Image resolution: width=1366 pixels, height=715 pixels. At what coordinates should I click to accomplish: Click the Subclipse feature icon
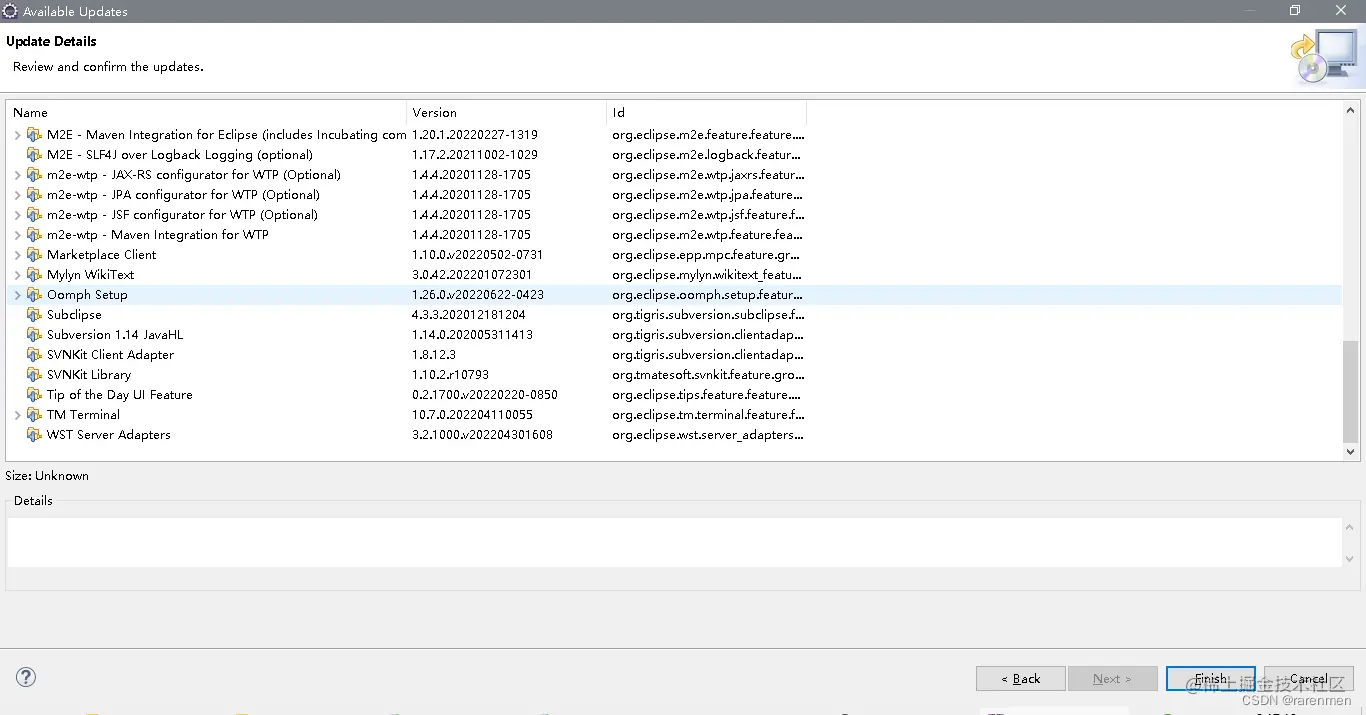coord(34,315)
